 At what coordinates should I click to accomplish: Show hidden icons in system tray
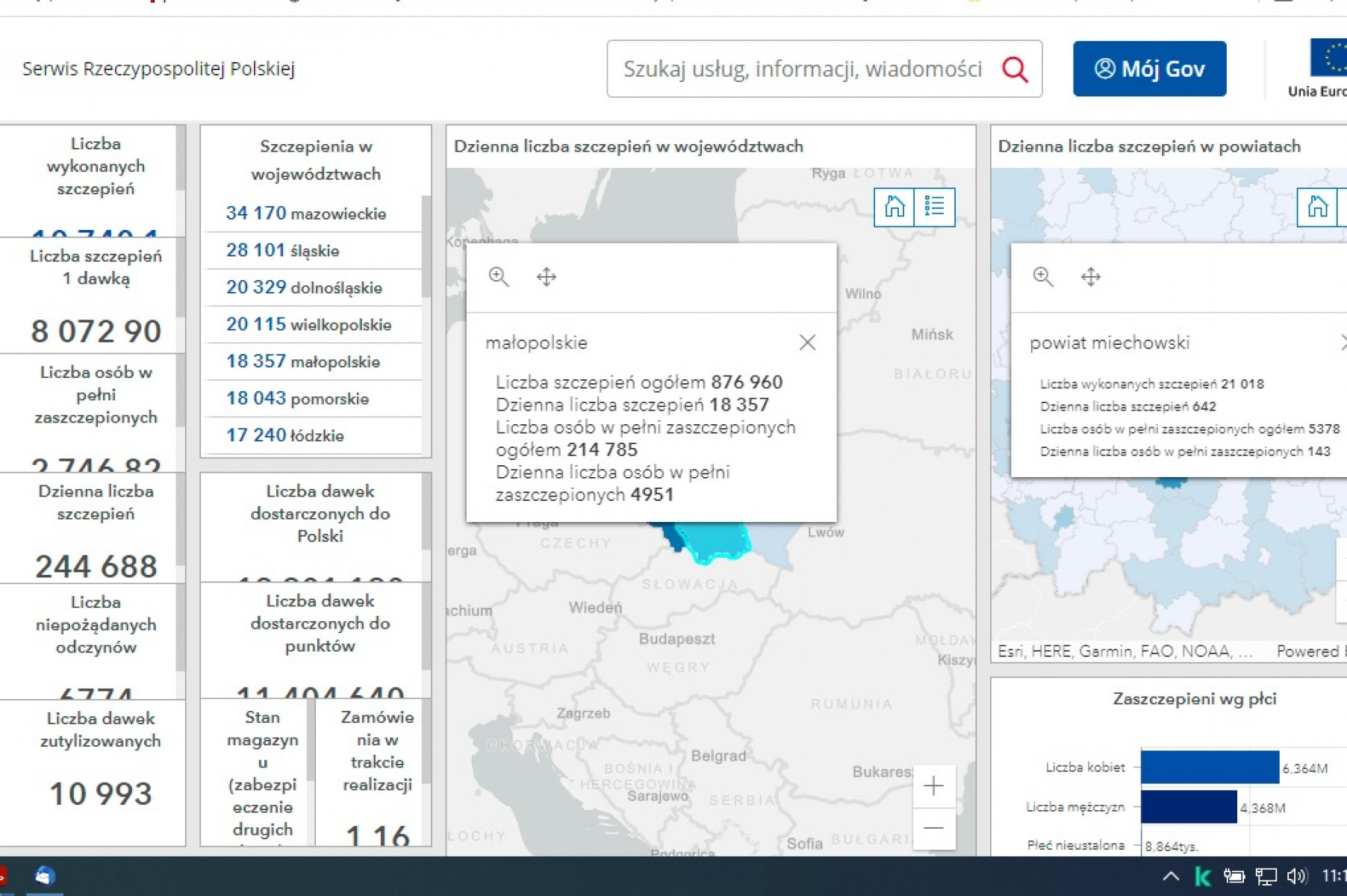pos(1171,876)
